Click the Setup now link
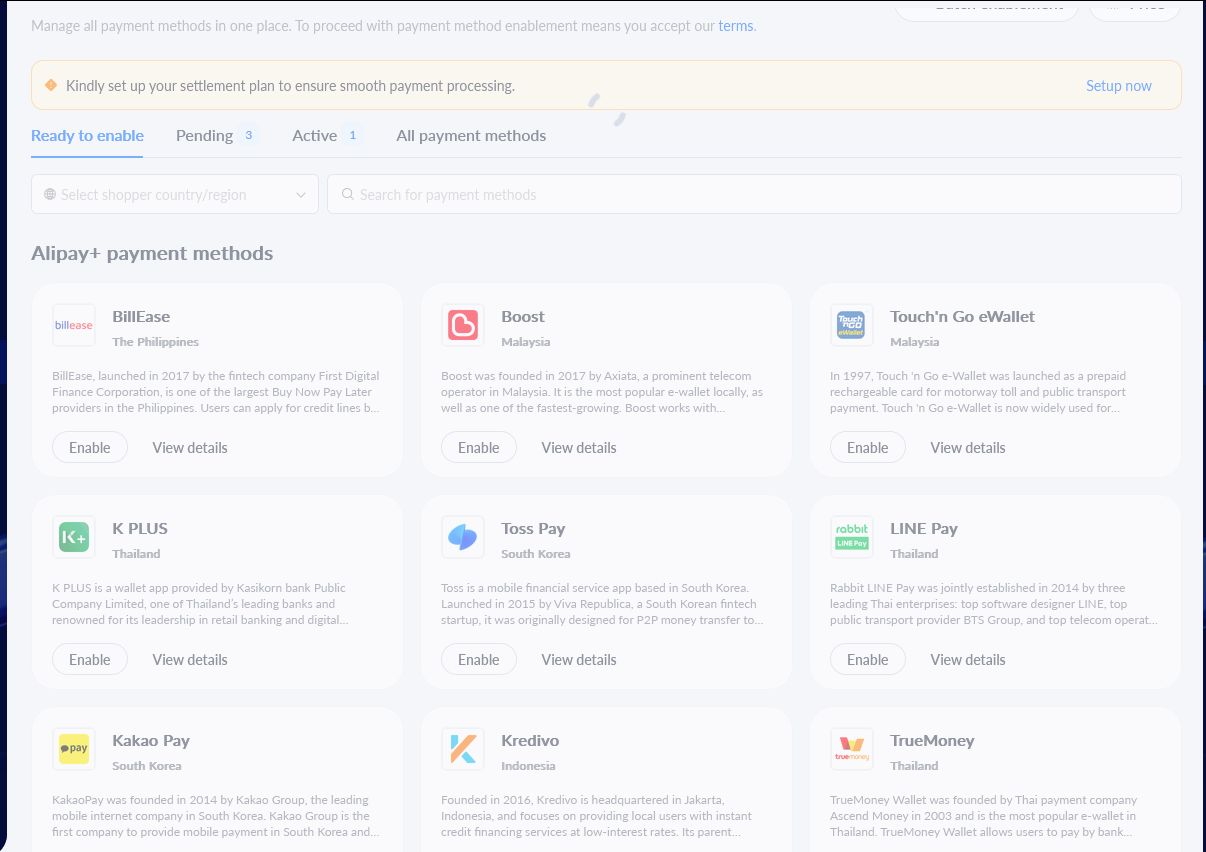Viewport: 1206px width, 852px height. (x=1119, y=86)
